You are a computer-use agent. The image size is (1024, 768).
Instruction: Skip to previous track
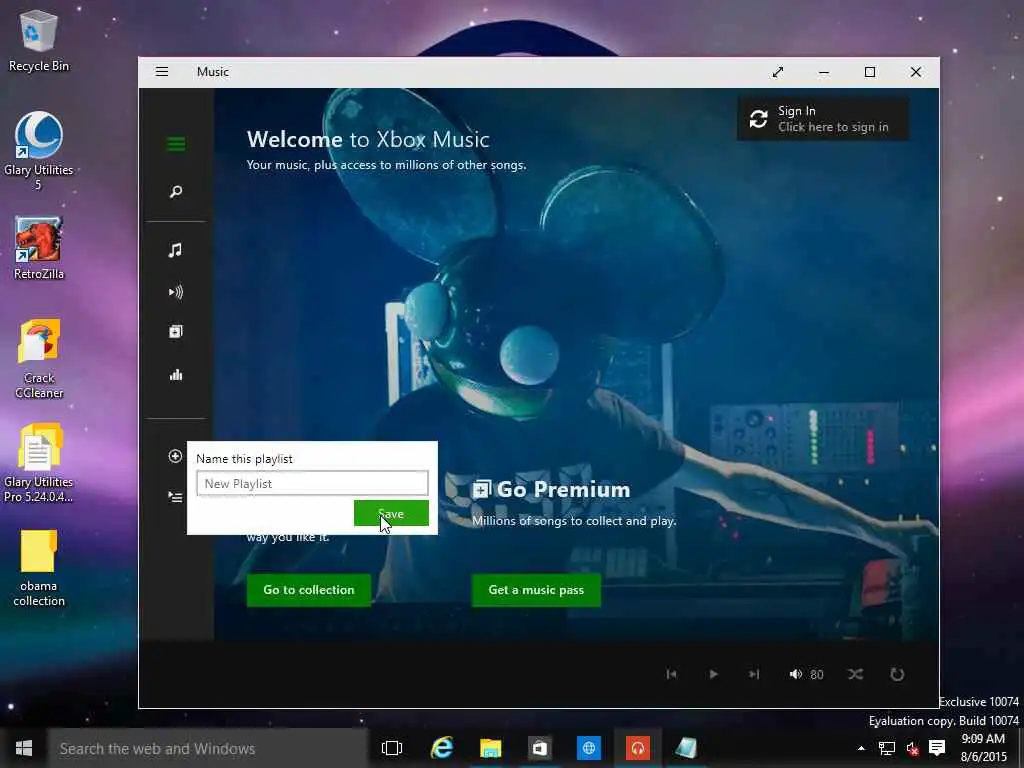click(671, 674)
